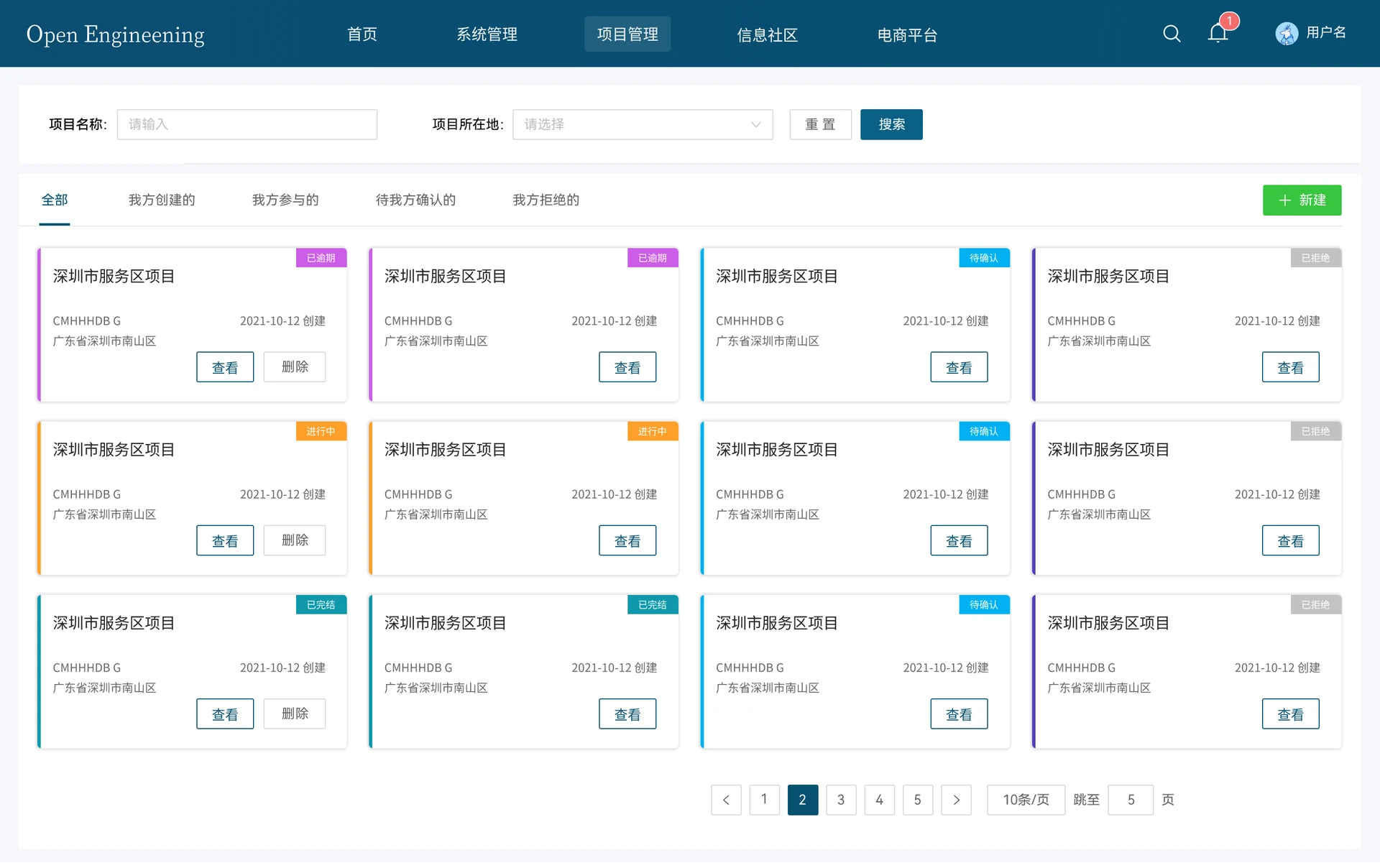Click 删除 on first 已逾期 card
Screen dimensions: 1380x868
tap(295, 367)
